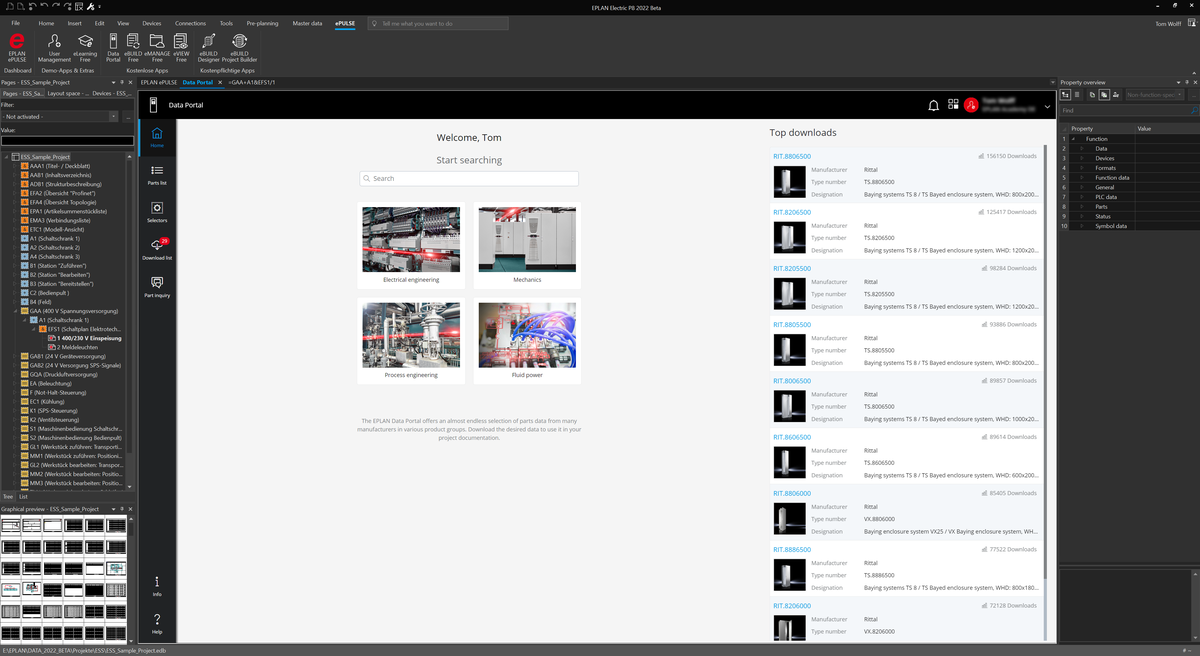Open the Pre-planning ribbon tab

(262, 23)
